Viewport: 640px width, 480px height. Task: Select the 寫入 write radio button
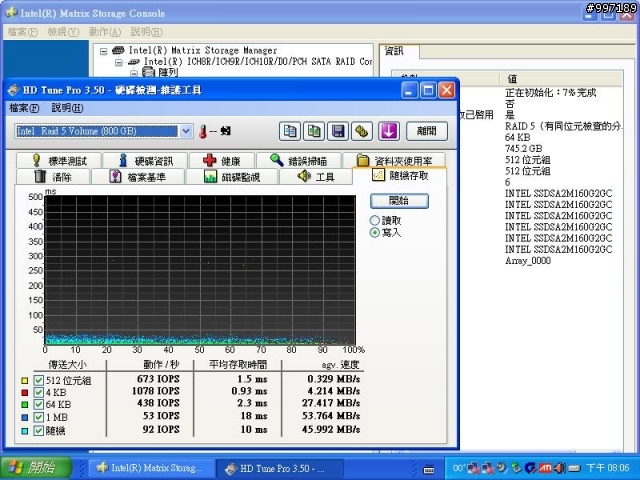tap(374, 233)
